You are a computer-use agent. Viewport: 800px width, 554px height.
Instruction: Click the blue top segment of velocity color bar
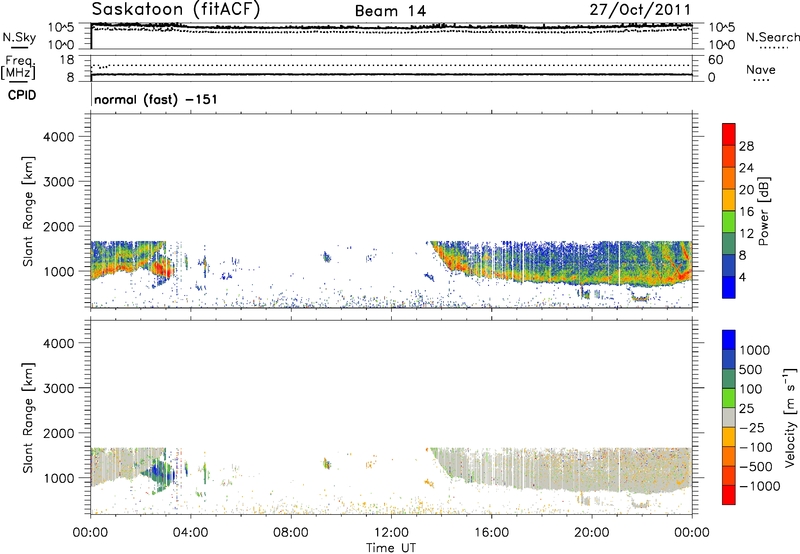(x=729, y=341)
